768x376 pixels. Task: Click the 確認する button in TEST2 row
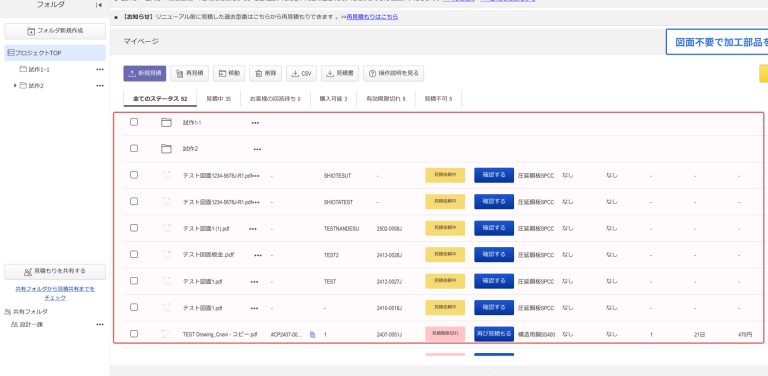[x=494, y=255]
